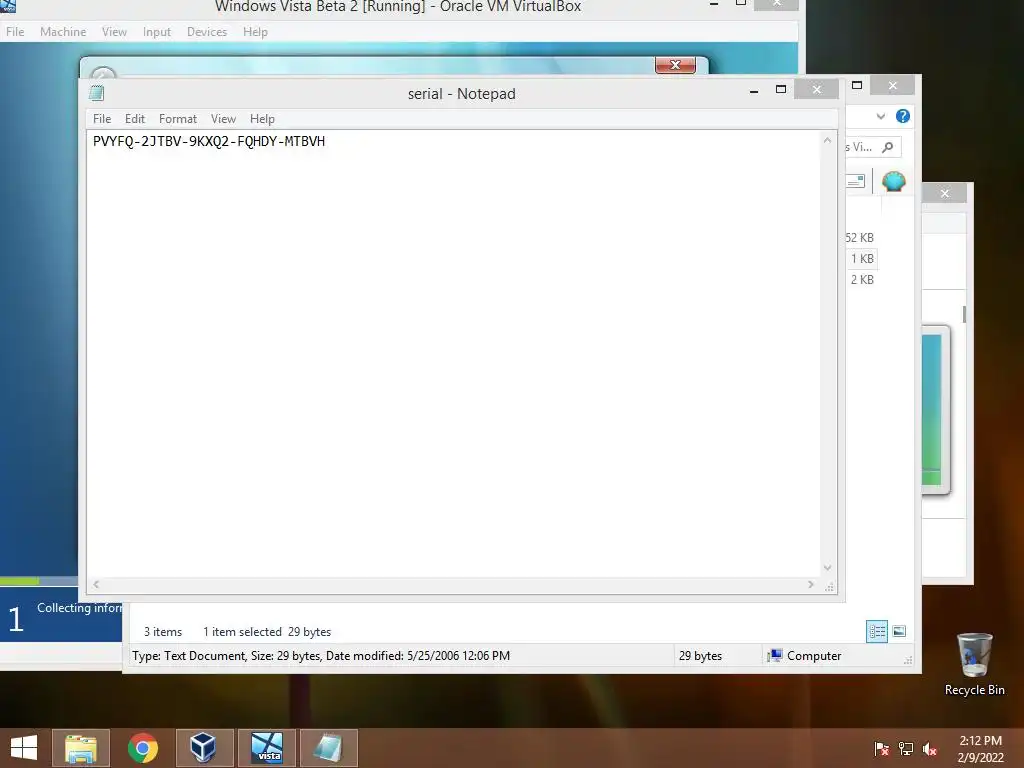
Task: Open the taskbar clock and date
Action: click(980, 749)
